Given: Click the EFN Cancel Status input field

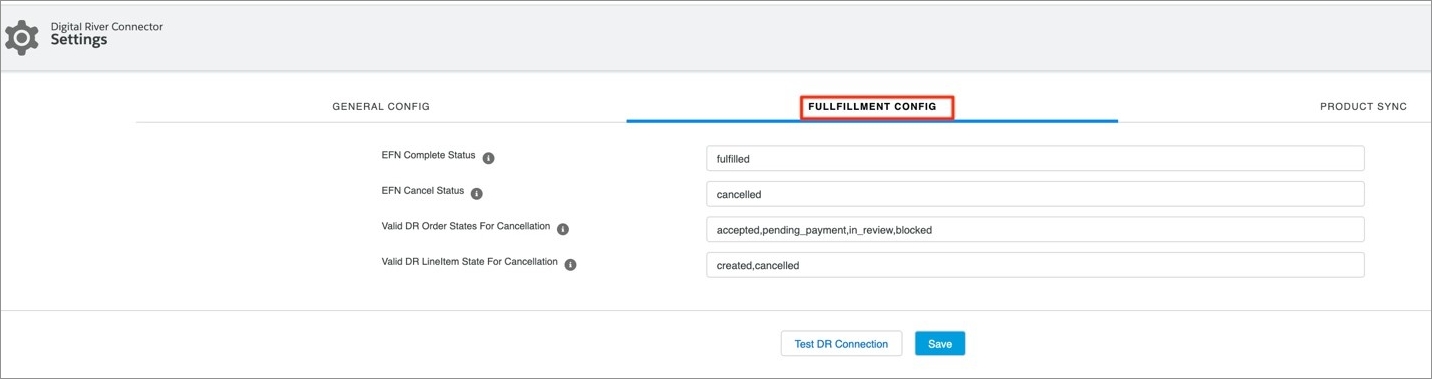Looking at the screenshot, I should (x=1035, y=194).
